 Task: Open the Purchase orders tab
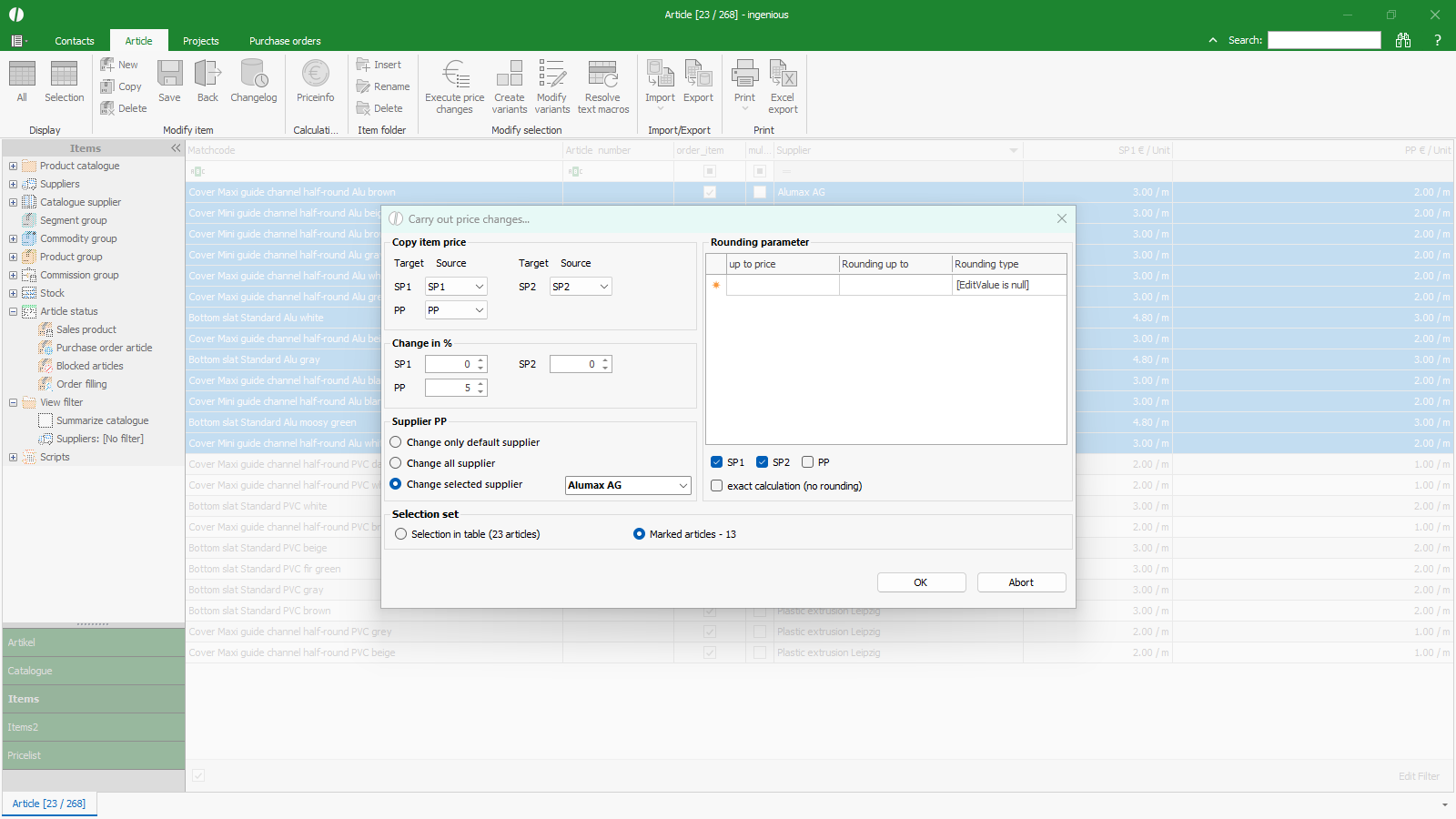click(x=285, y=41)
